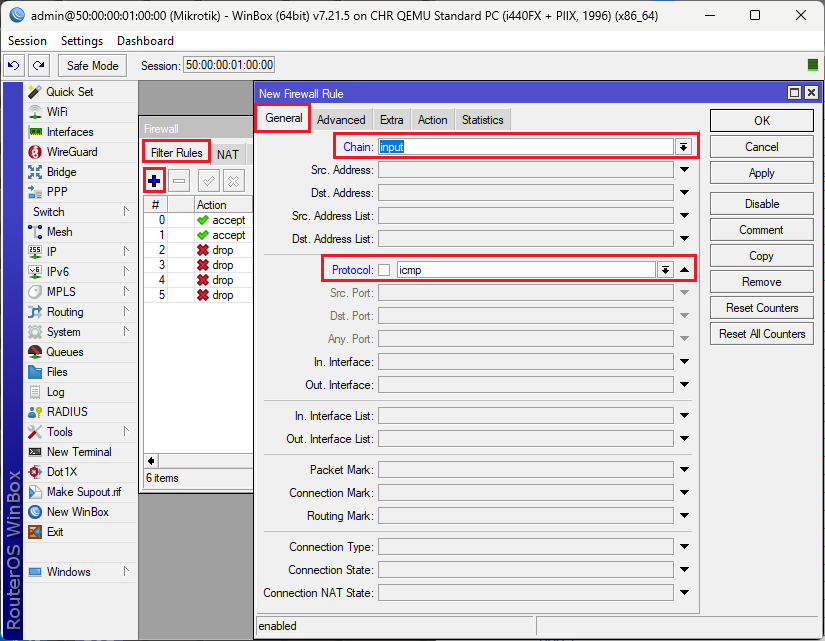Click the OK button
Image resolution: width=825 pixels, height=641 pixels.
pyautogui.click(x=761, y=121)
